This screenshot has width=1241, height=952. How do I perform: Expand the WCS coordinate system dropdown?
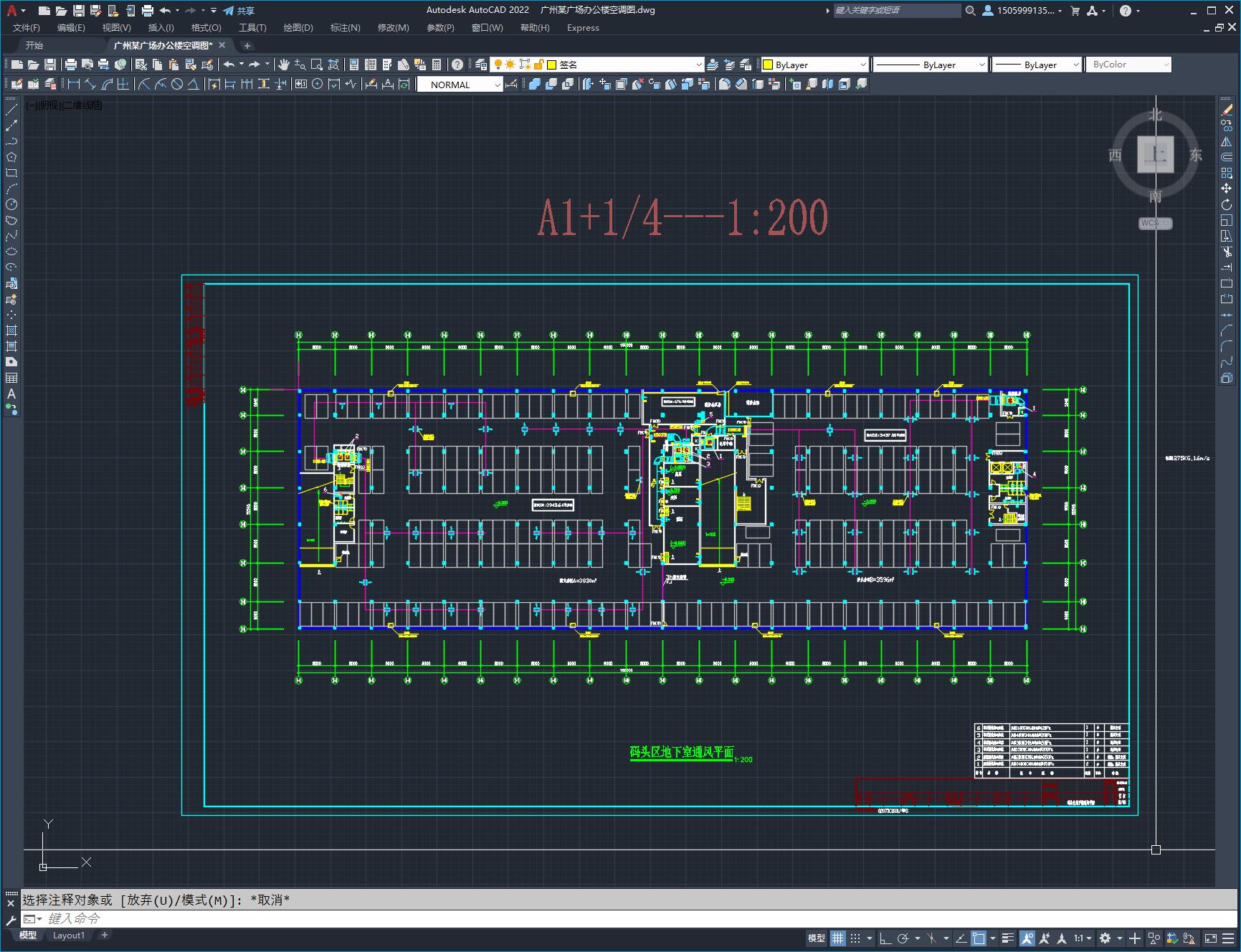[1155, 223]
